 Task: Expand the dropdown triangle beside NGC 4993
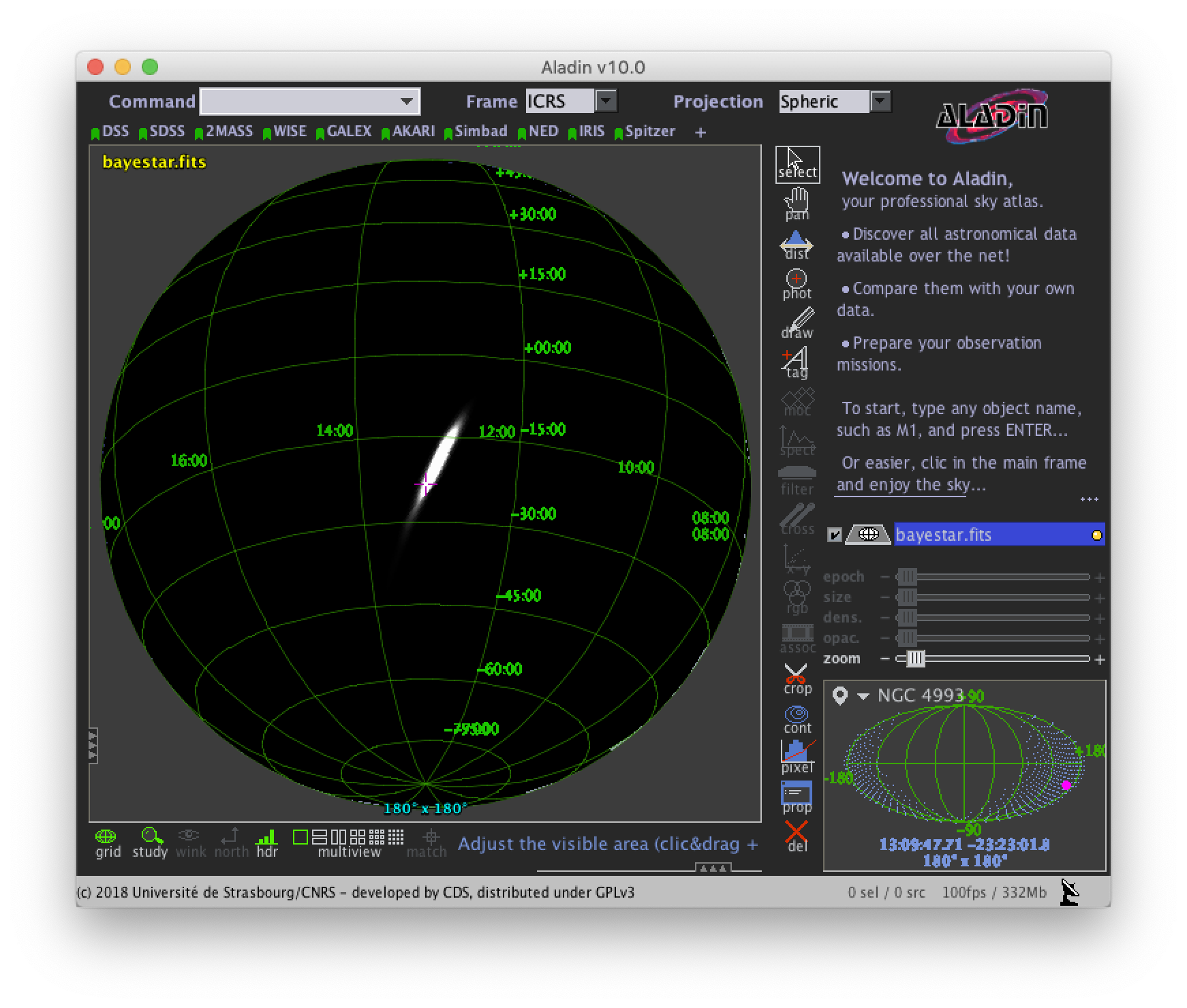point(863,696)
